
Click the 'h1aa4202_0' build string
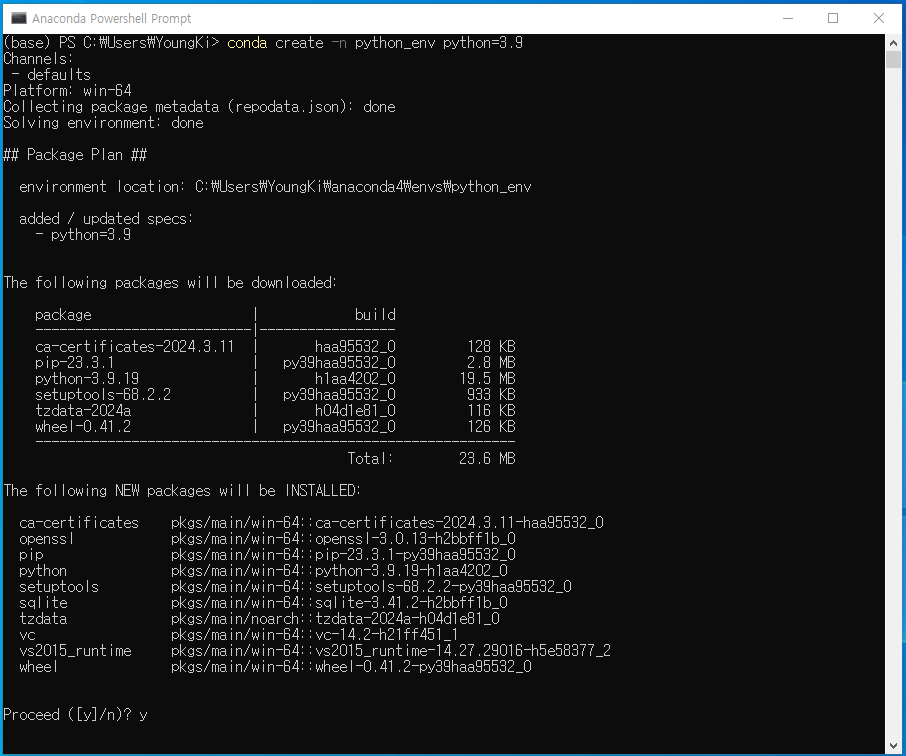355,379
